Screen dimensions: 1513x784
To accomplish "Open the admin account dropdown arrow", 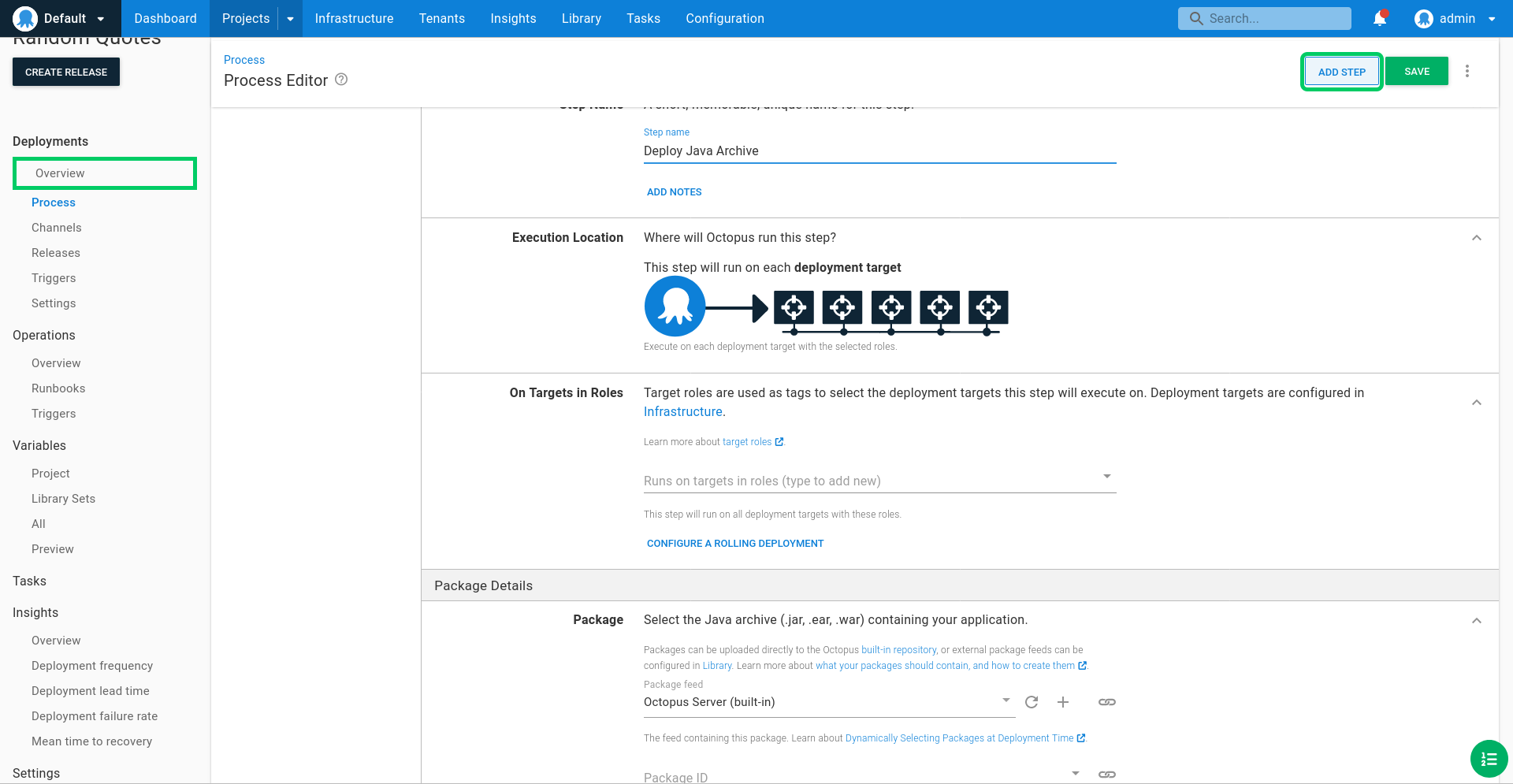I will (x=1492, y=19).
